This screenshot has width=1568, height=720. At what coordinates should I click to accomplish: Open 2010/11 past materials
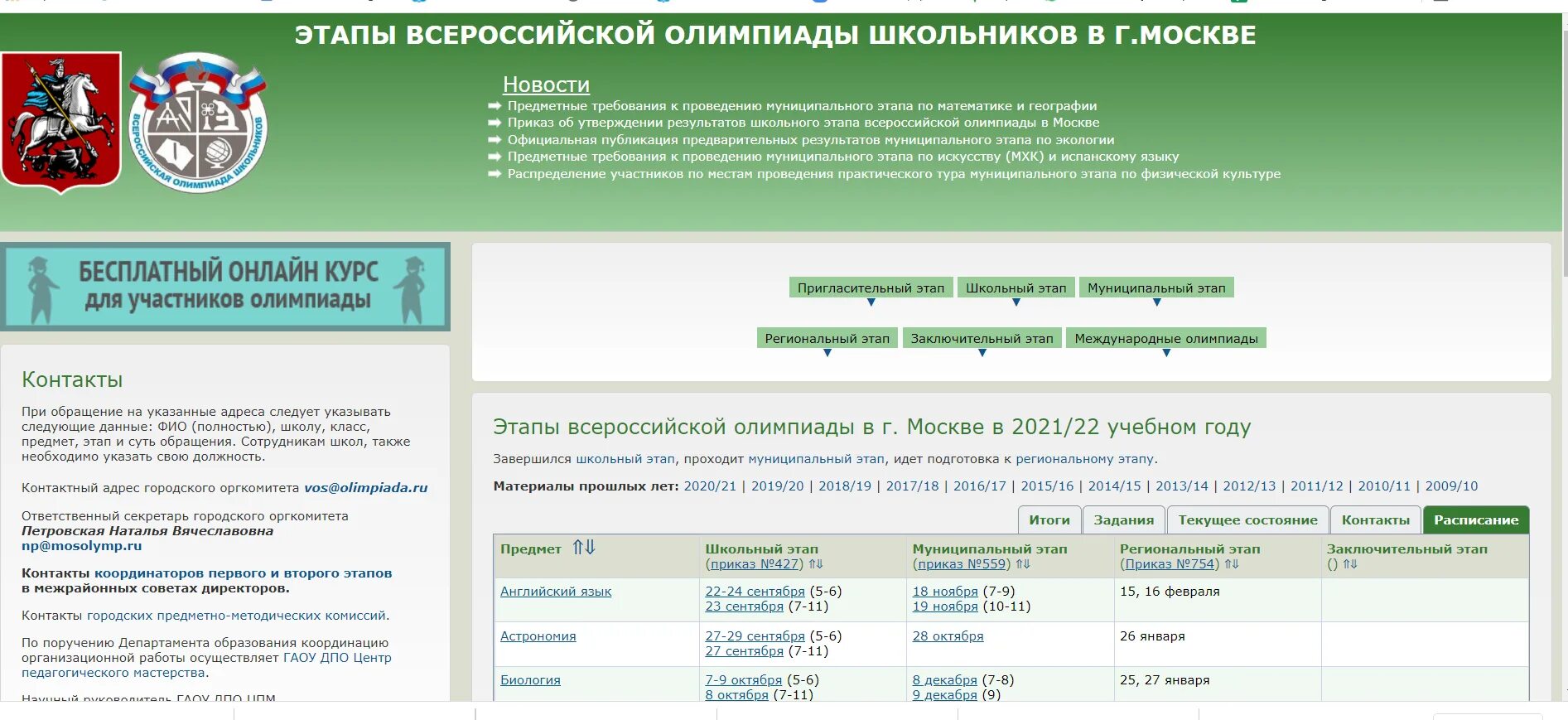coord(1384,486)
